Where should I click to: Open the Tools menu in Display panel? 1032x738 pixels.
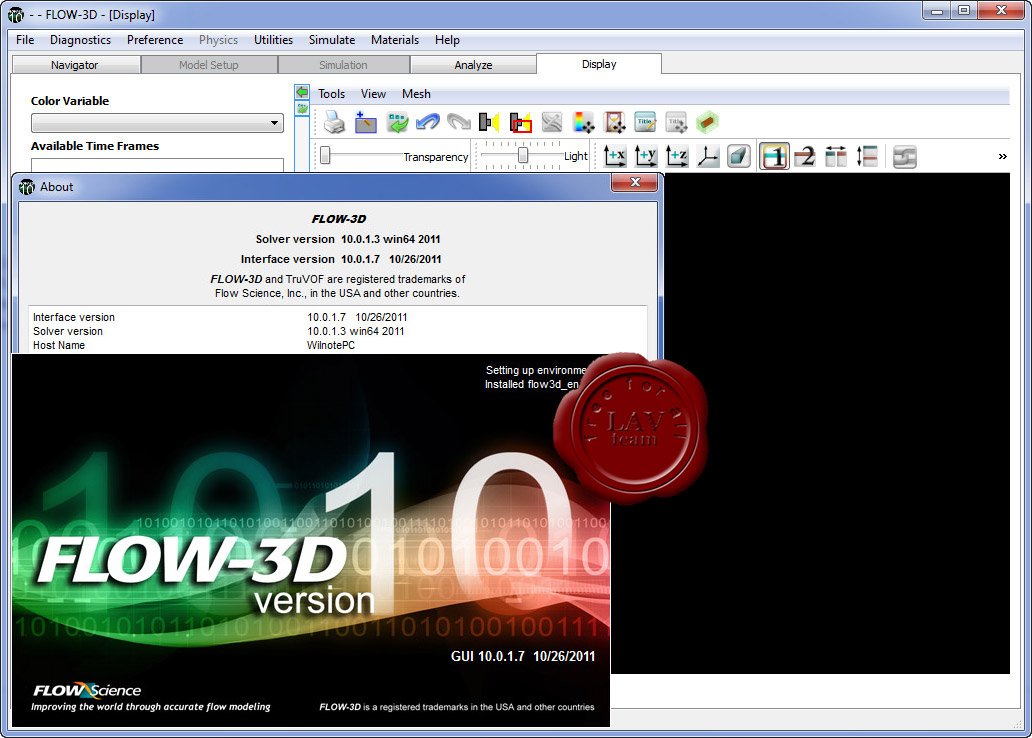pyautogui.click(x=331, y=93)
